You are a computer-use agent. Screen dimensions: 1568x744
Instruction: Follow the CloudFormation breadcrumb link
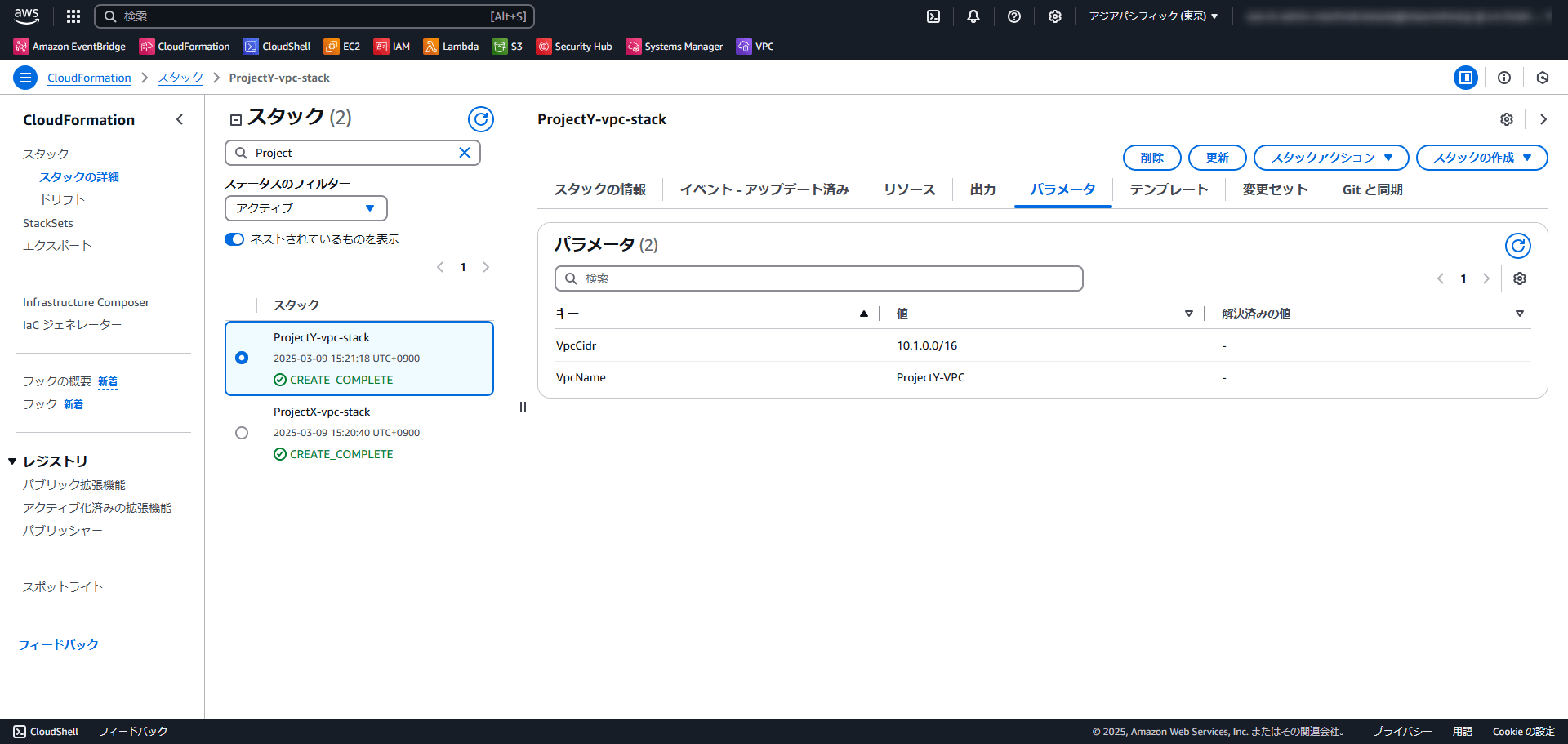[x=89, y=78]
